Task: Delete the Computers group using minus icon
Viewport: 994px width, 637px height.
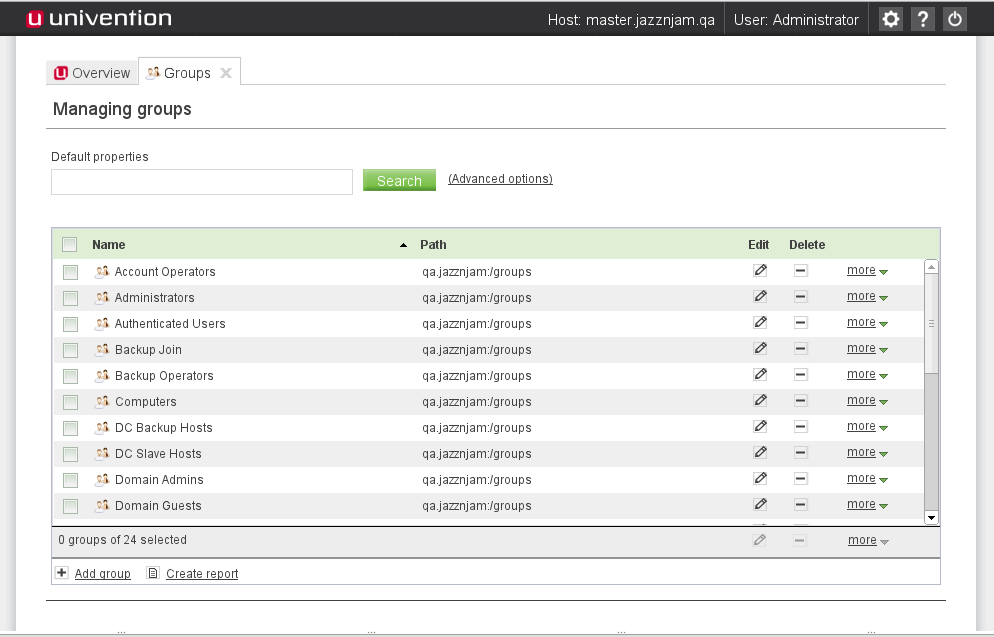Action: 800,400
